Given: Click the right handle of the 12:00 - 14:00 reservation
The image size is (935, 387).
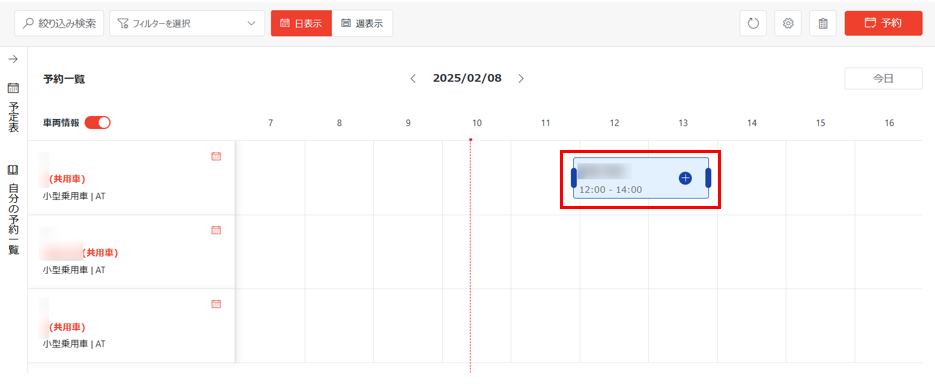Looking at the screenshot, I should [x=708, y=178].
